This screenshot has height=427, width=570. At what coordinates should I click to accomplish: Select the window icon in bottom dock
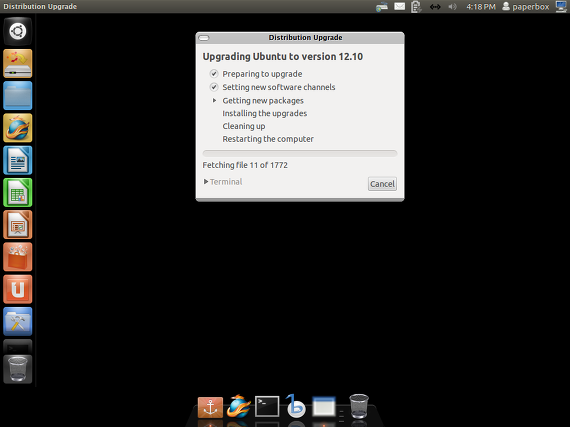click(324, 406)
